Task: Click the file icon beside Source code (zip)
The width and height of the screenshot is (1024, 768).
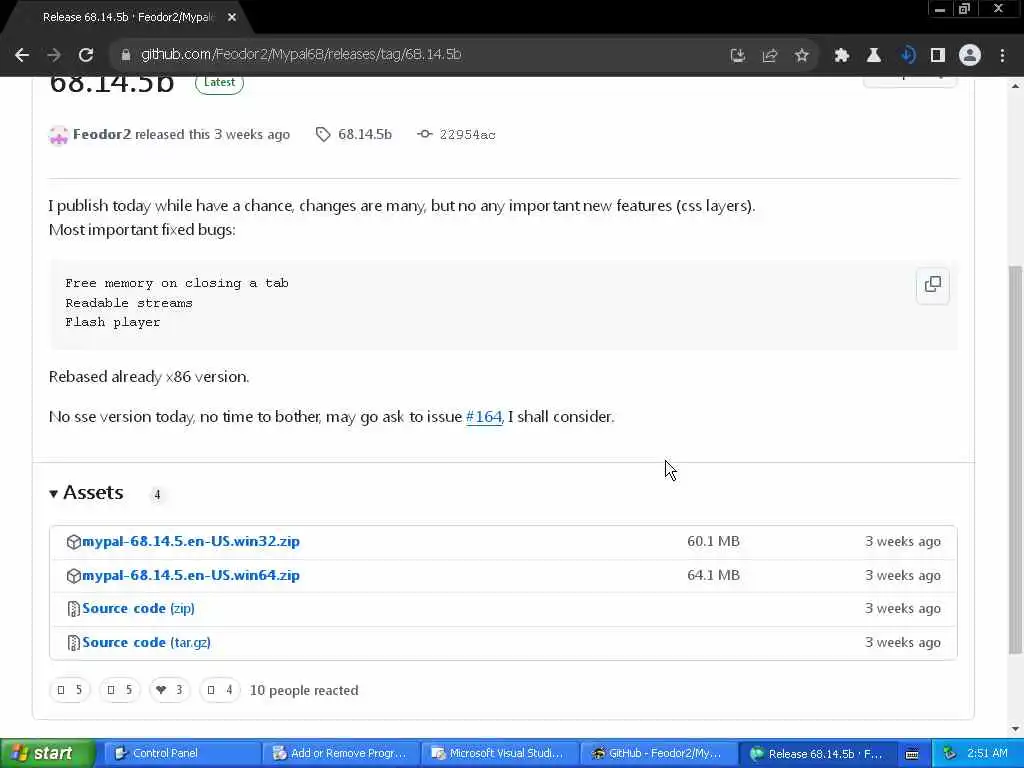Action: 73,609
